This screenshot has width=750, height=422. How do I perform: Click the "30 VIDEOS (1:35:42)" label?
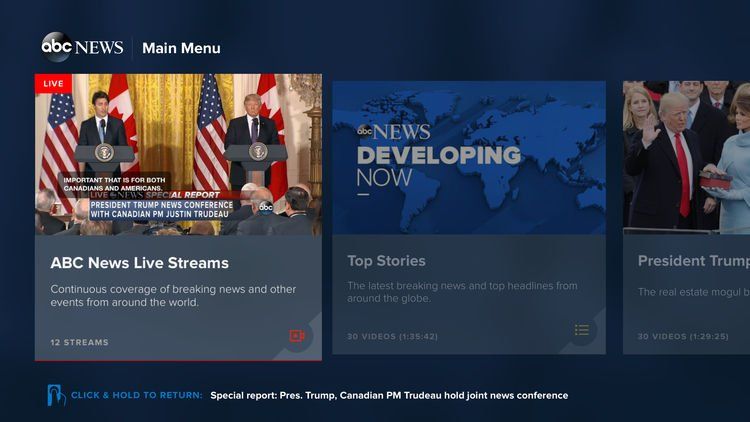tap(392, 337)
